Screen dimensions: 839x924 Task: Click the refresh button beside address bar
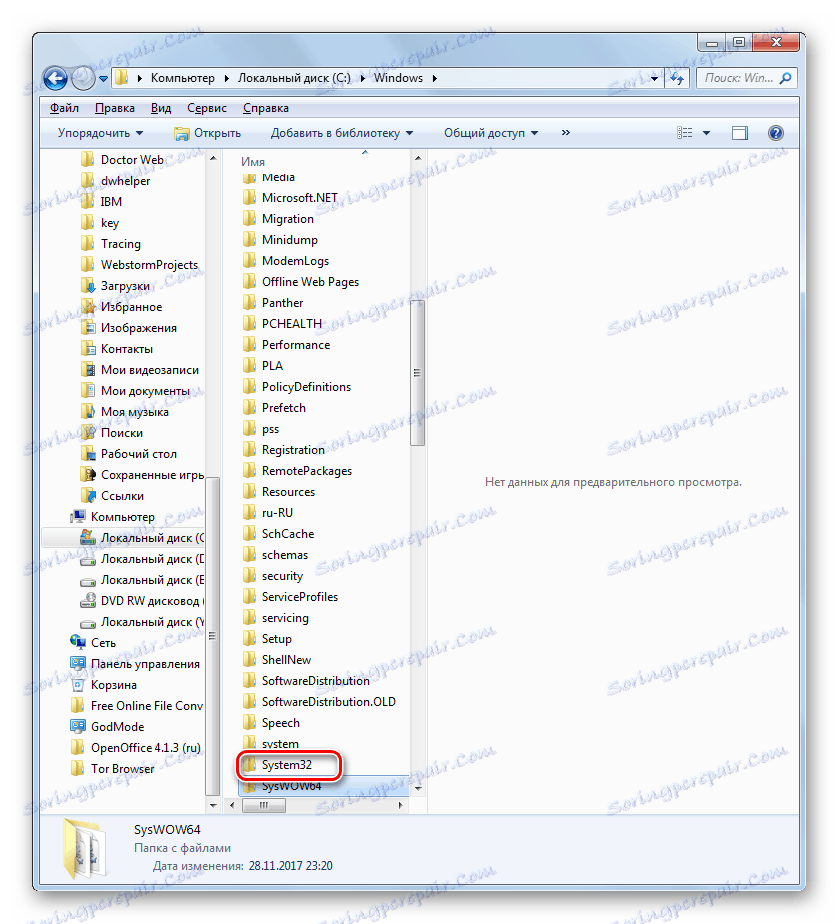677,78
